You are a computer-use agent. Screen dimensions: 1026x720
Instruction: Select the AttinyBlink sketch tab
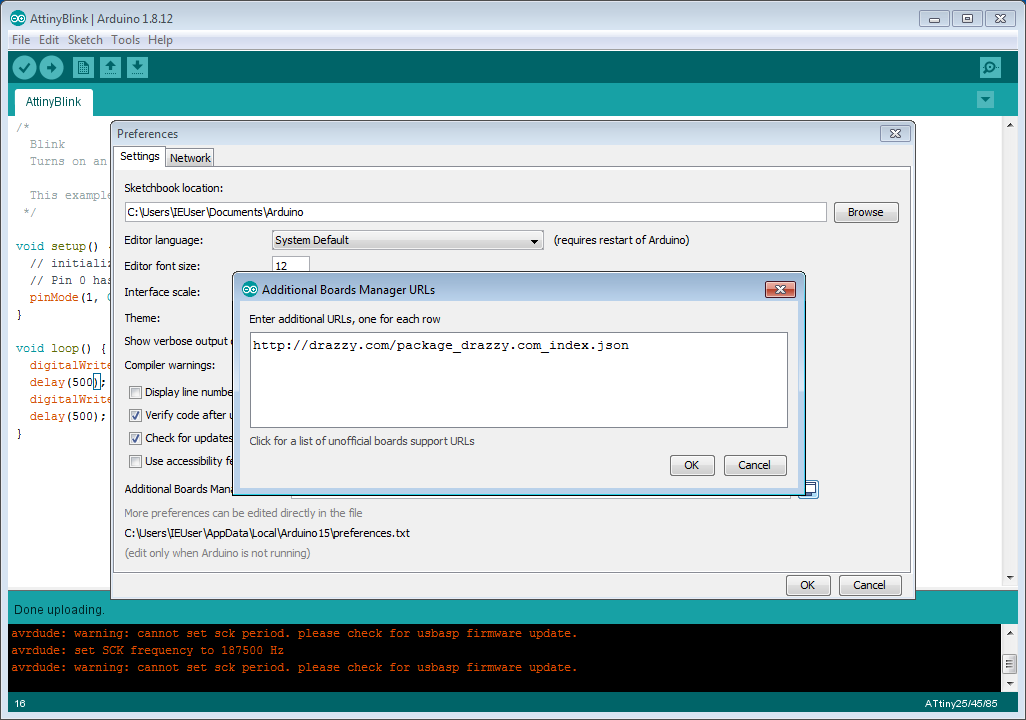pyautogui.click(x=53, y=102)
